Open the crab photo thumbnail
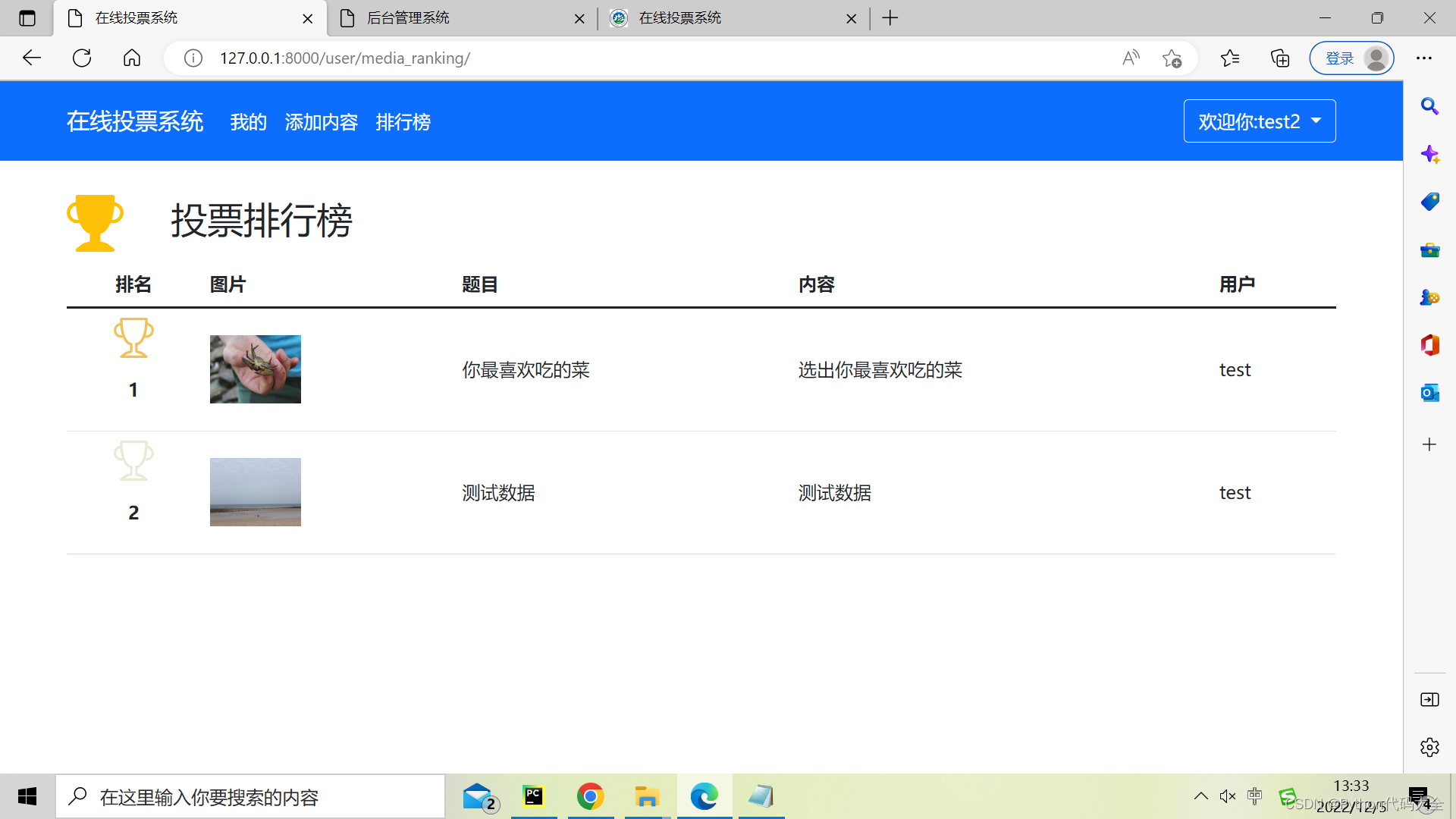The image size is (1456, 819). [256, 369]
